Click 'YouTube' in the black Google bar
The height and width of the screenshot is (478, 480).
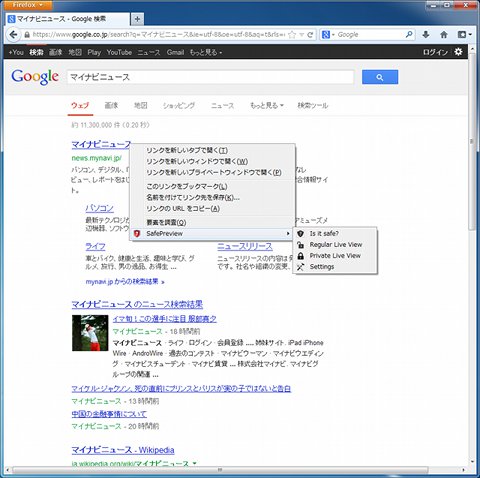click(x=119, y=52)
